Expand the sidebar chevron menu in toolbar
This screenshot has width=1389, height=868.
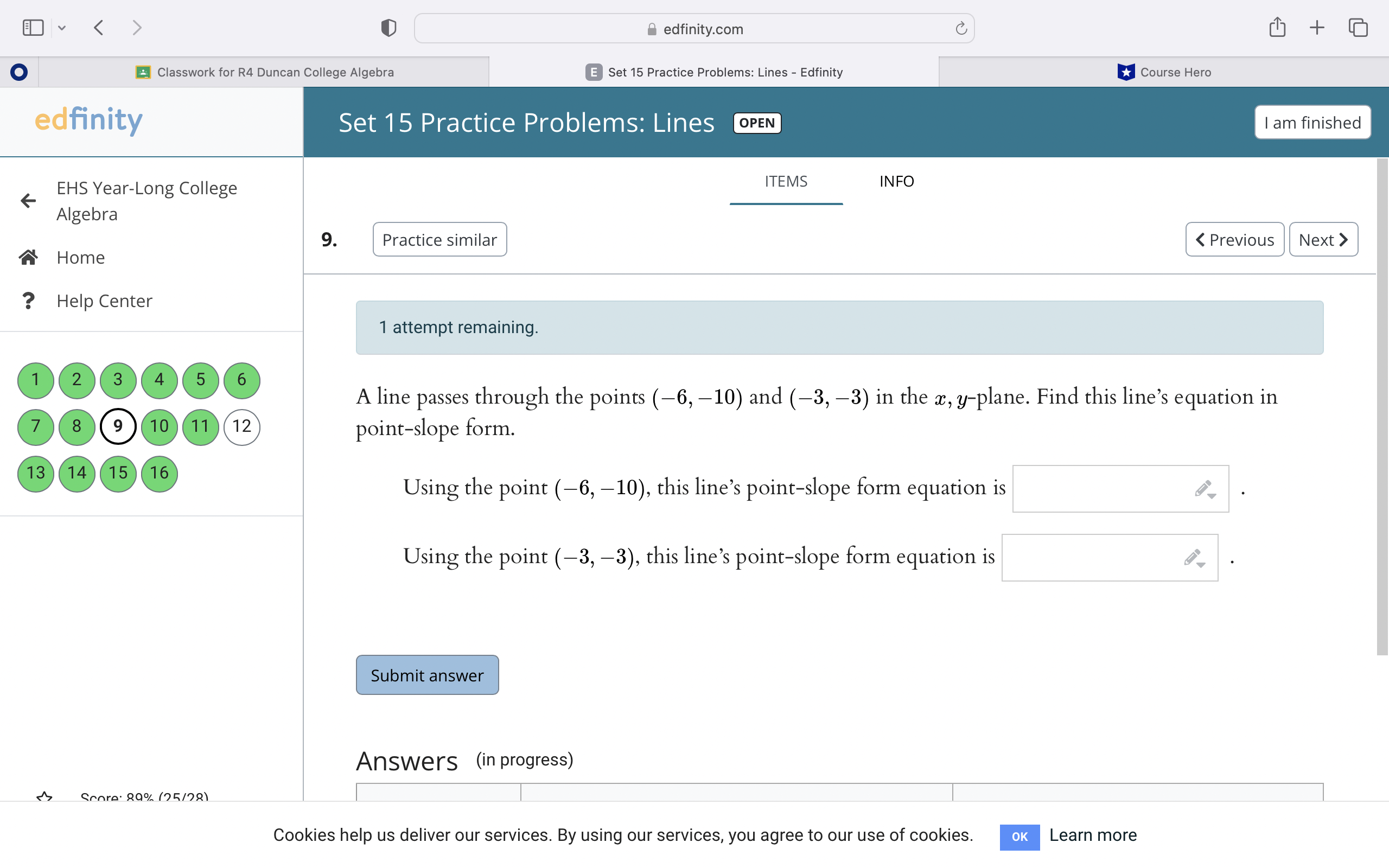coord(62,28)
